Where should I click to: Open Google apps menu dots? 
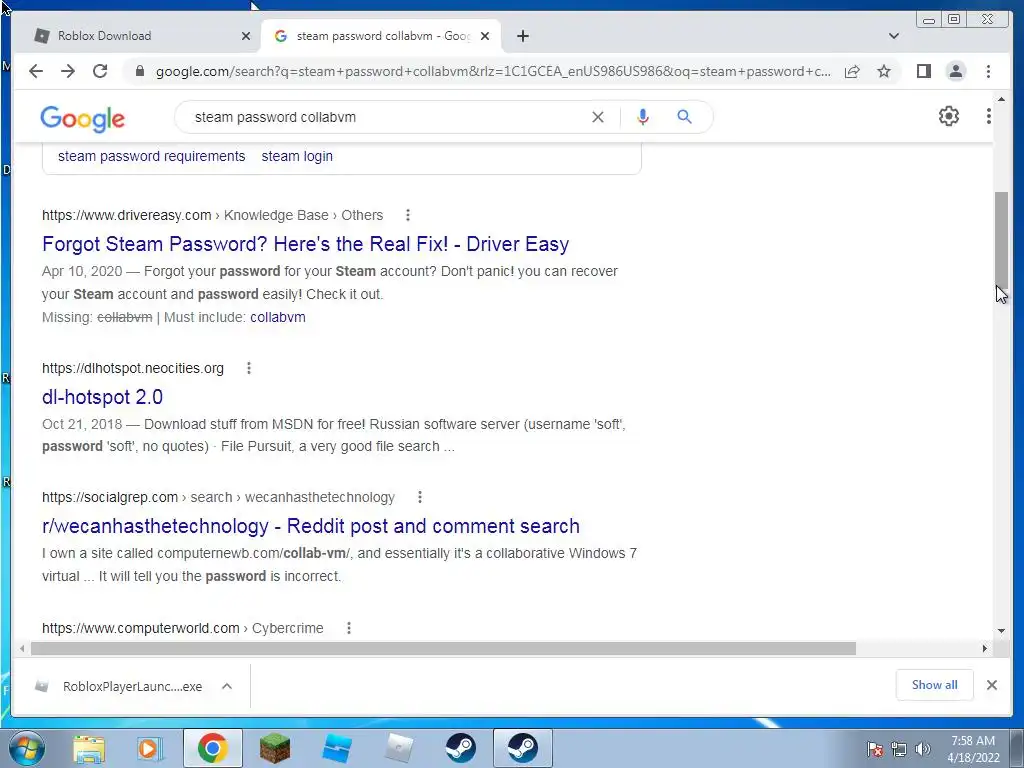[x=989, y=116]
